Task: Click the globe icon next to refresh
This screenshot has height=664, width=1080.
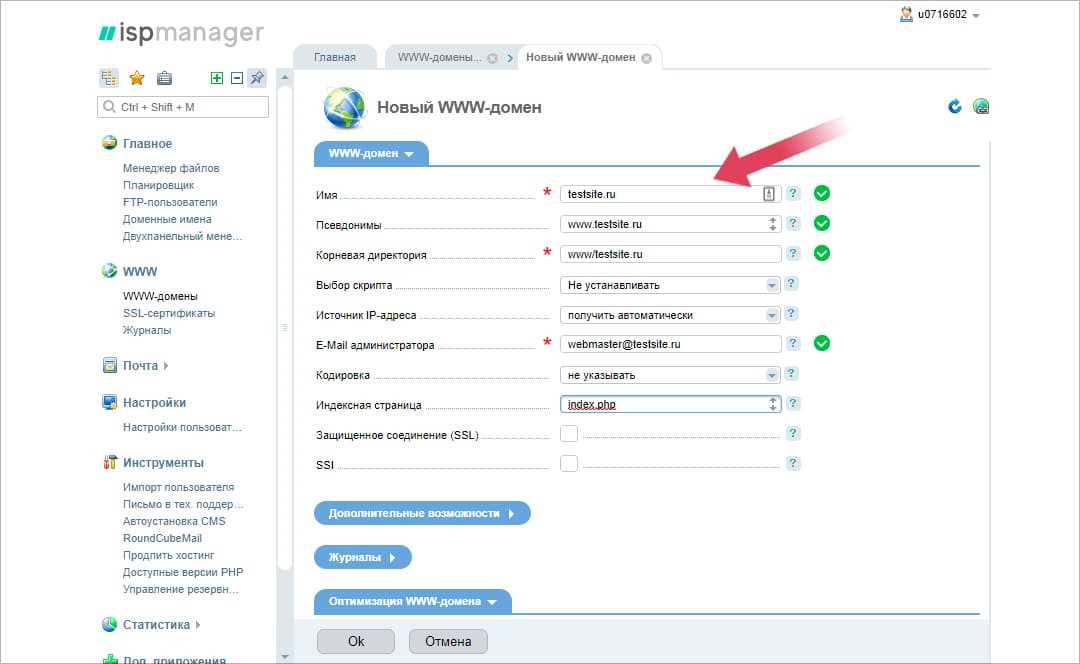Action: click(981, 107)
